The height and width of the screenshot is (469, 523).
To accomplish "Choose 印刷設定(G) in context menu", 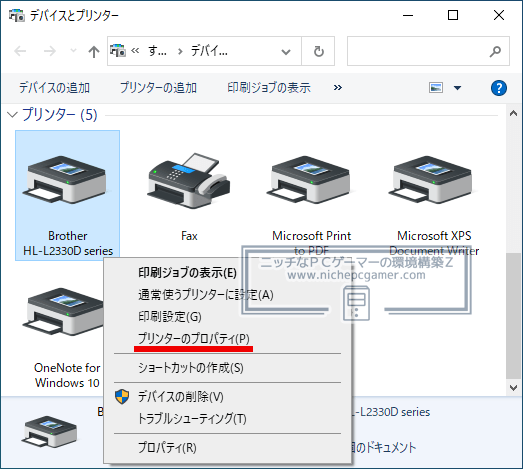I will click(x=170, y=317).
